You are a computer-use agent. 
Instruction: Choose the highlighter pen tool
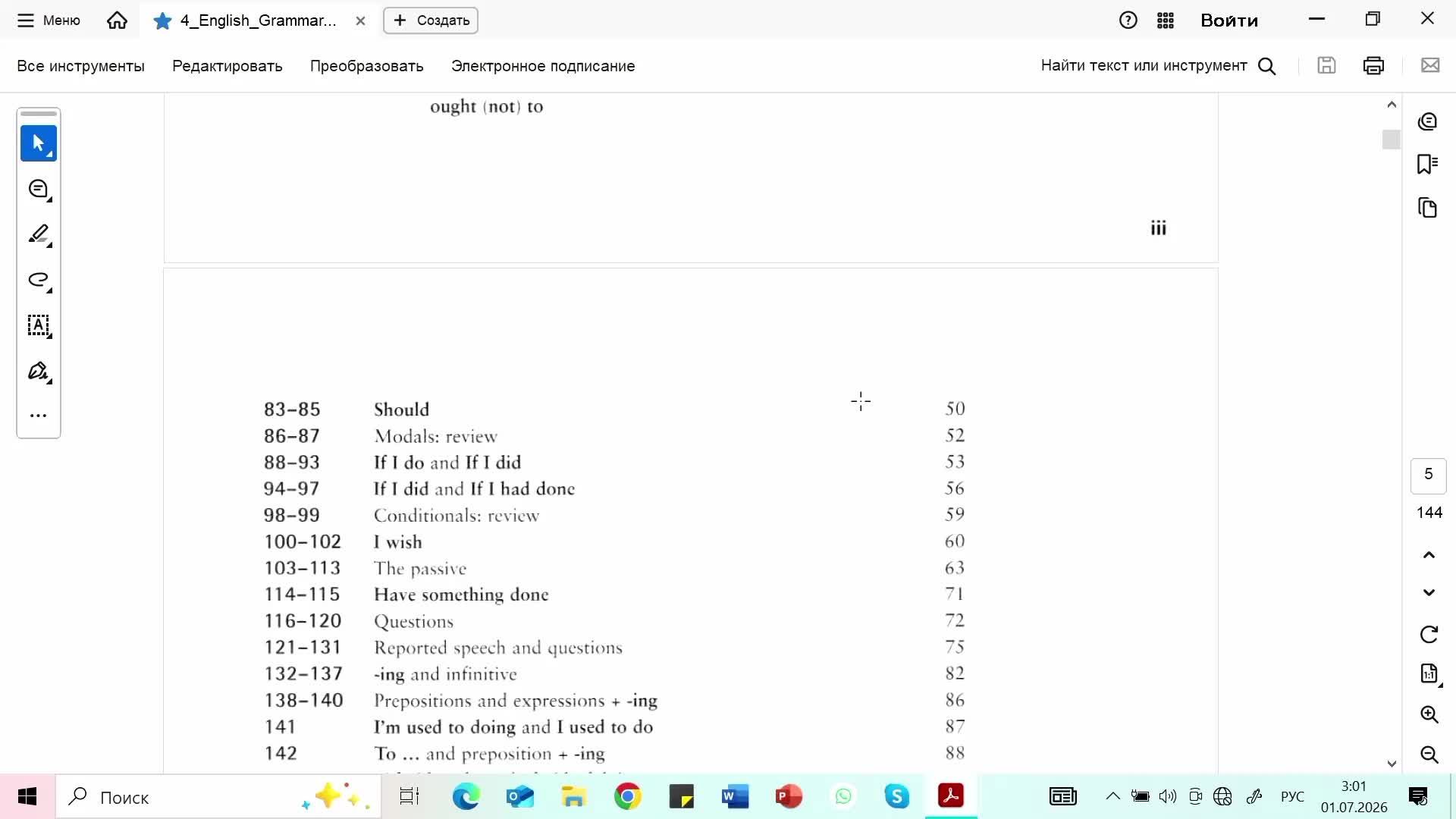[39, 235]
